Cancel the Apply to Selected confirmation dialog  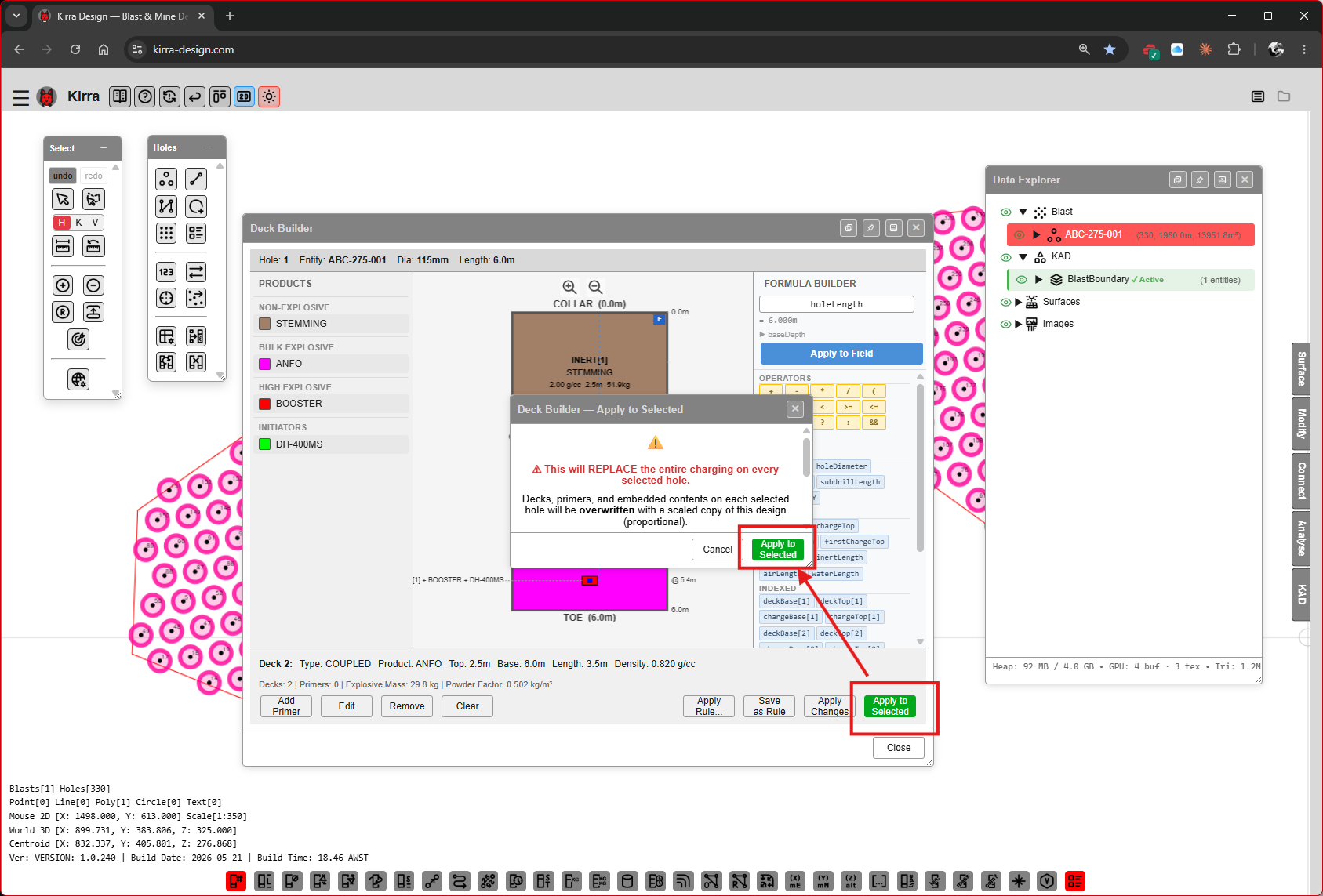point(718,550)
